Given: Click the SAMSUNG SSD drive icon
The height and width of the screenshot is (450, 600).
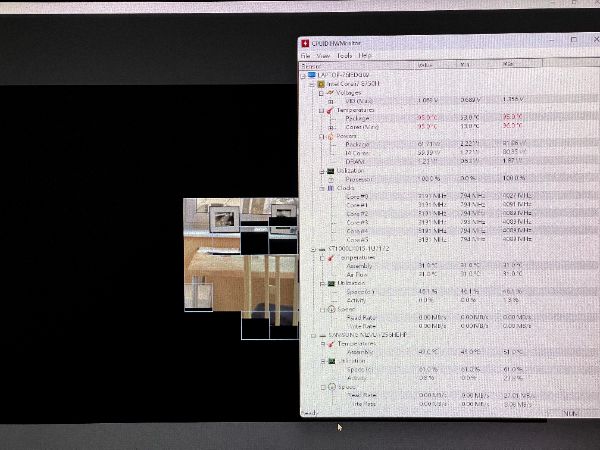Looking at the screenshot, I should point(323,336).
